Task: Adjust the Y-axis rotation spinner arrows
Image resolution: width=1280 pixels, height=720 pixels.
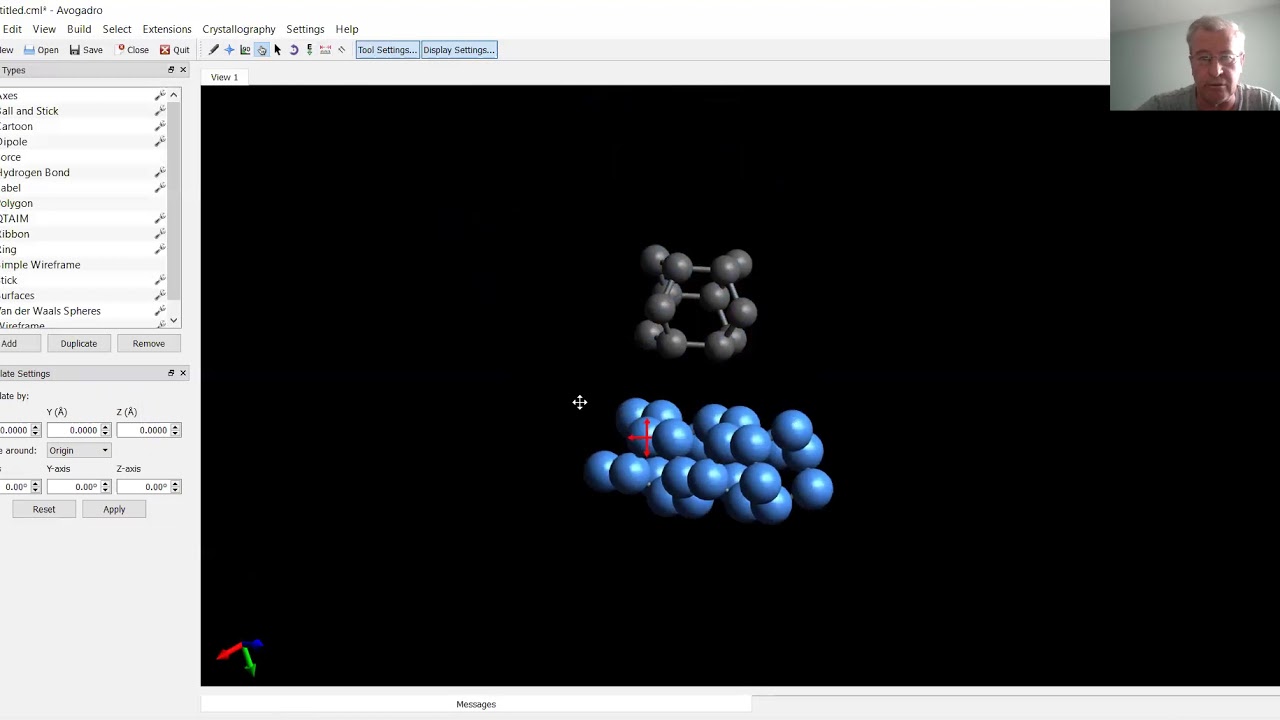Action: tap(105, 487)
